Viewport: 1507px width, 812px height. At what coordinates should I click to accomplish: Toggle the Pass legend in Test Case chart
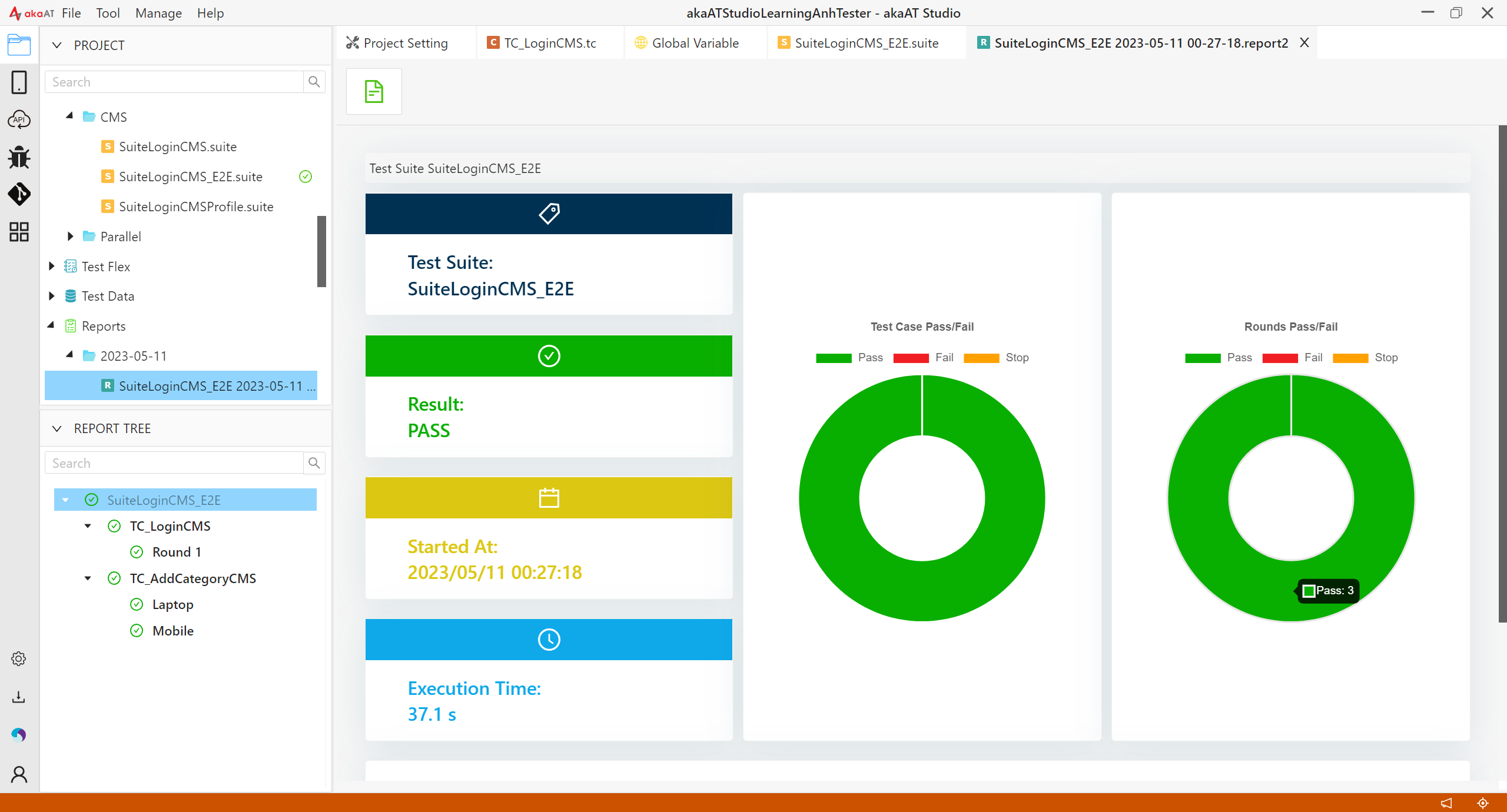(849, 358)
